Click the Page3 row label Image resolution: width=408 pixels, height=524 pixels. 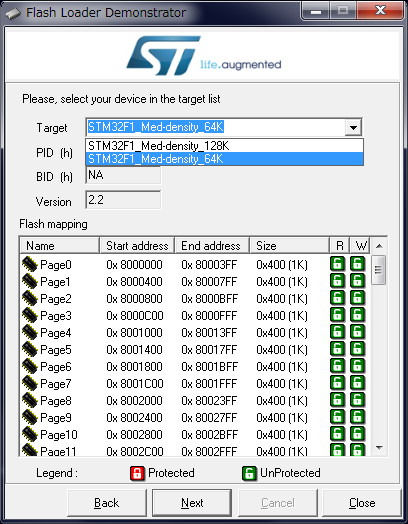pyautogui.click(x=56, y=316)
